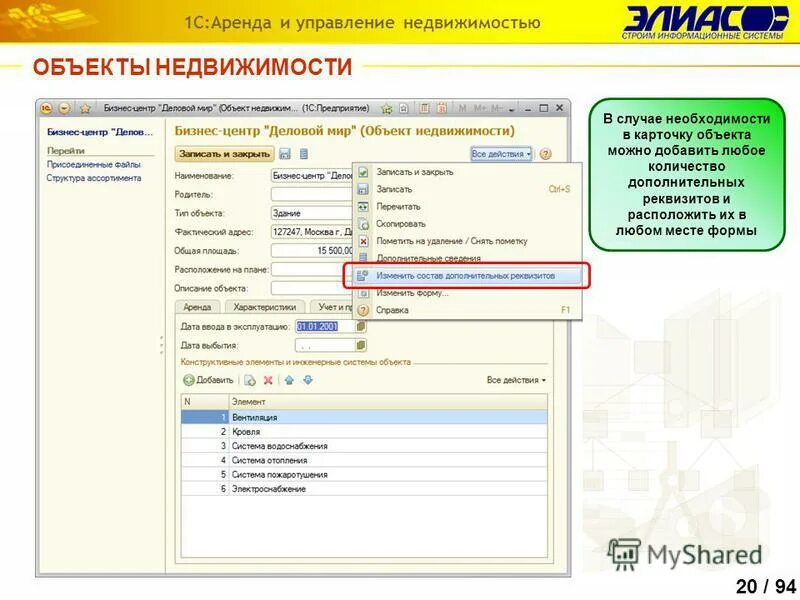Click the 1C logo icon in title bar
The image size is (800, 600).
[x=46, y=108]
